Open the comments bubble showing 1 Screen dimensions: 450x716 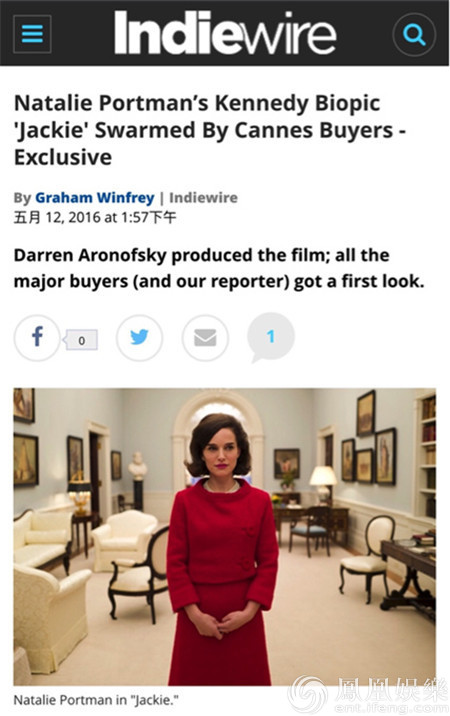click(x=271, y=337)
